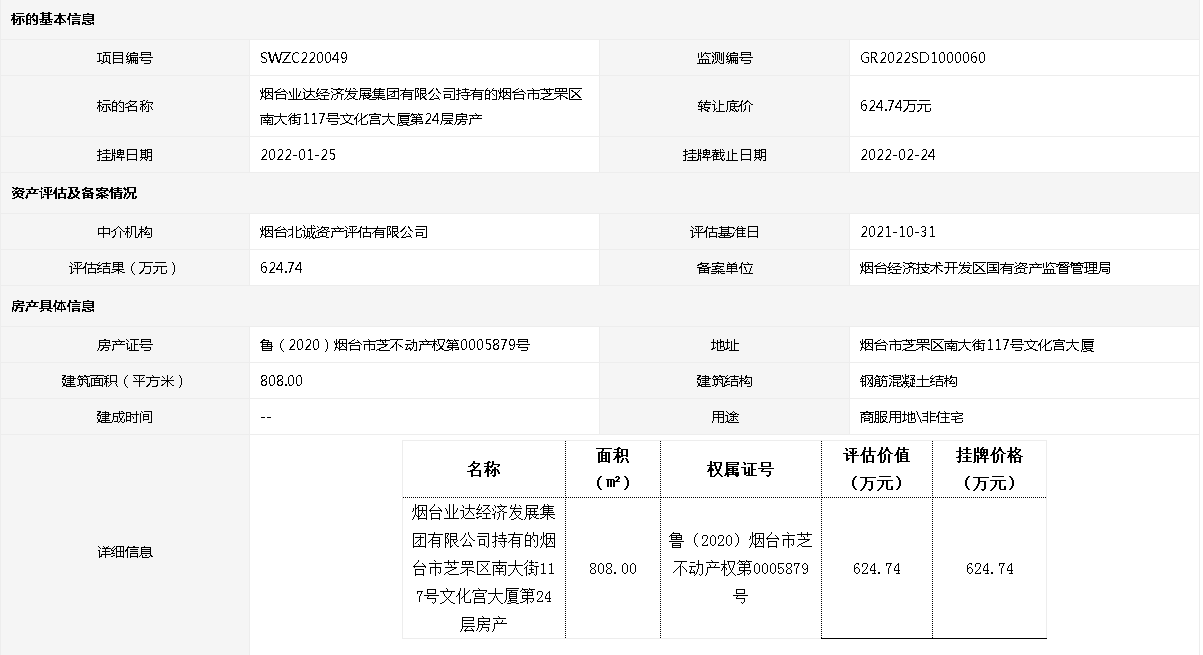Click 808.00 under the 面积 column
The image size is (1203, 655).
(613, 568)
